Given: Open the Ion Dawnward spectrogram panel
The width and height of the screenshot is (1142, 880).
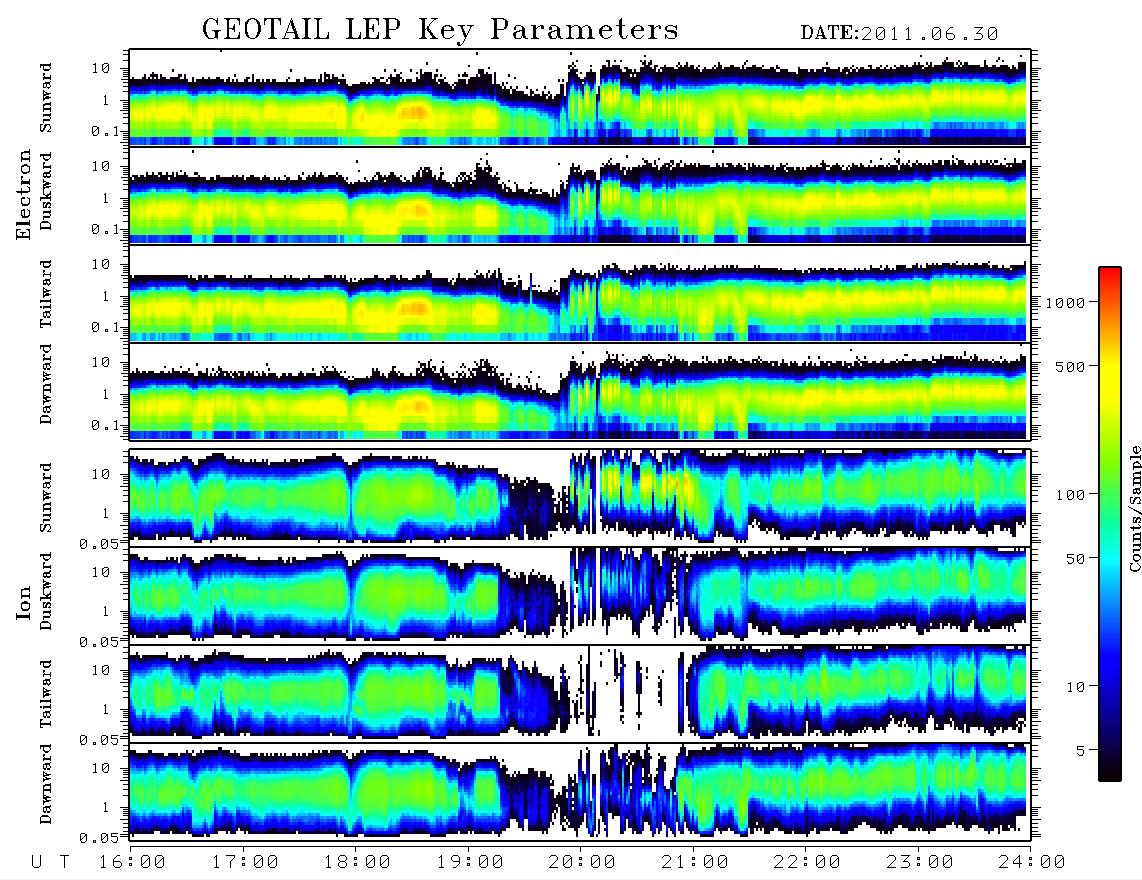Looking at the screenshot, I should click(579, 790).
